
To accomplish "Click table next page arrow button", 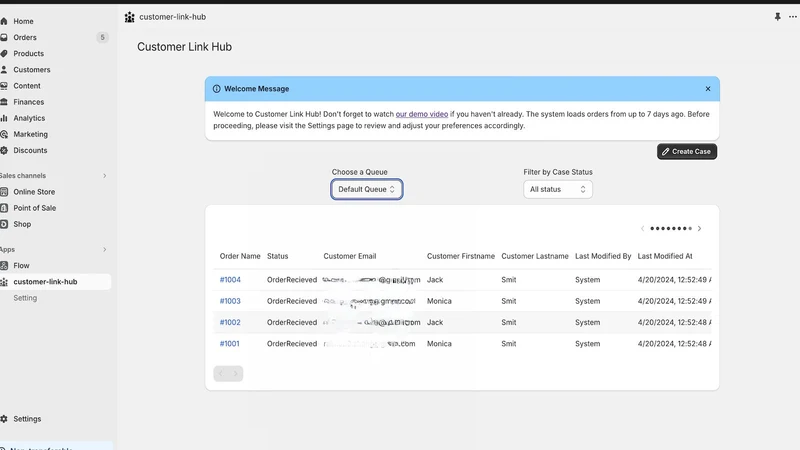I will [236, 373].
